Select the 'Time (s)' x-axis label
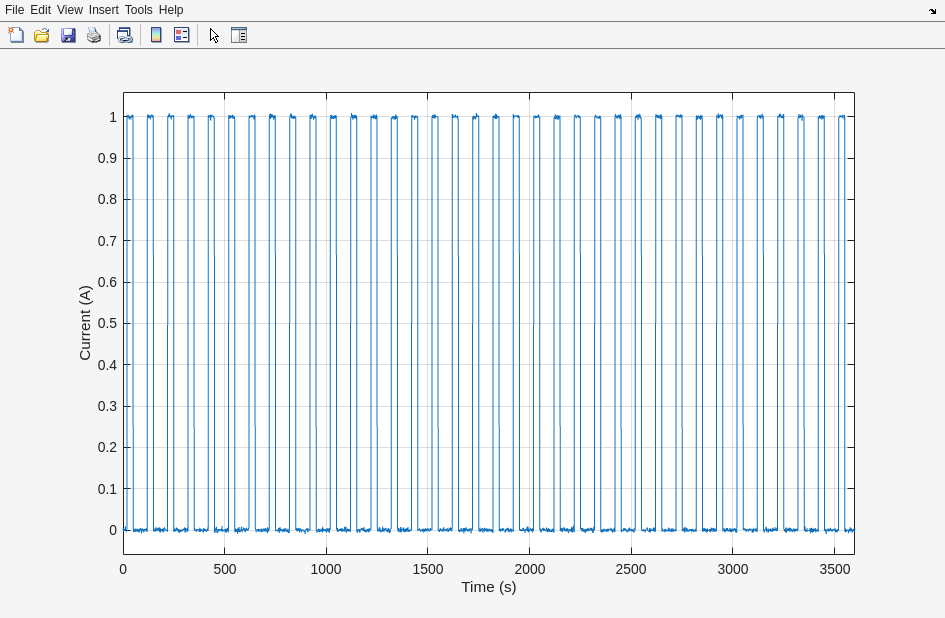Viewport: 945px width, 618px height. (x=489, y=587)
